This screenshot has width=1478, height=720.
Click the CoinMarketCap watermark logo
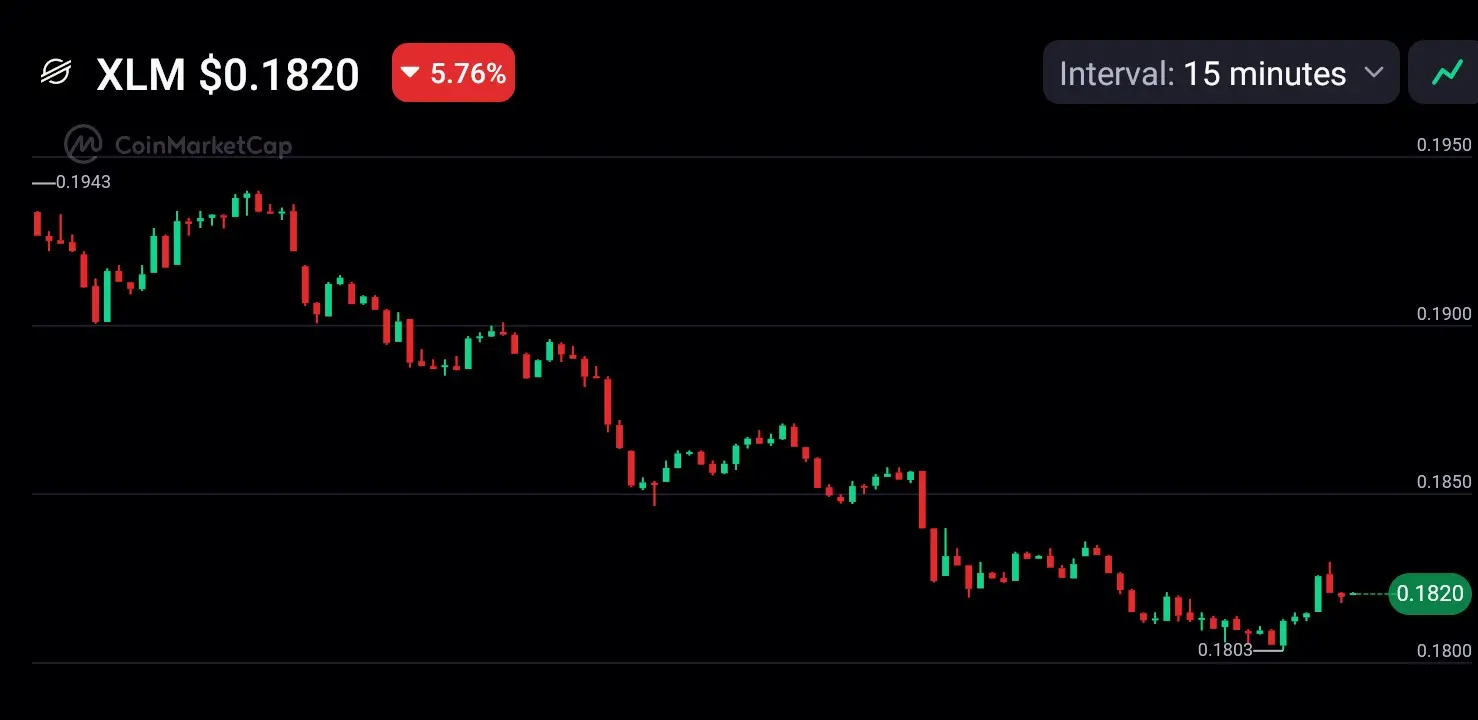click(x=84, y=145)
